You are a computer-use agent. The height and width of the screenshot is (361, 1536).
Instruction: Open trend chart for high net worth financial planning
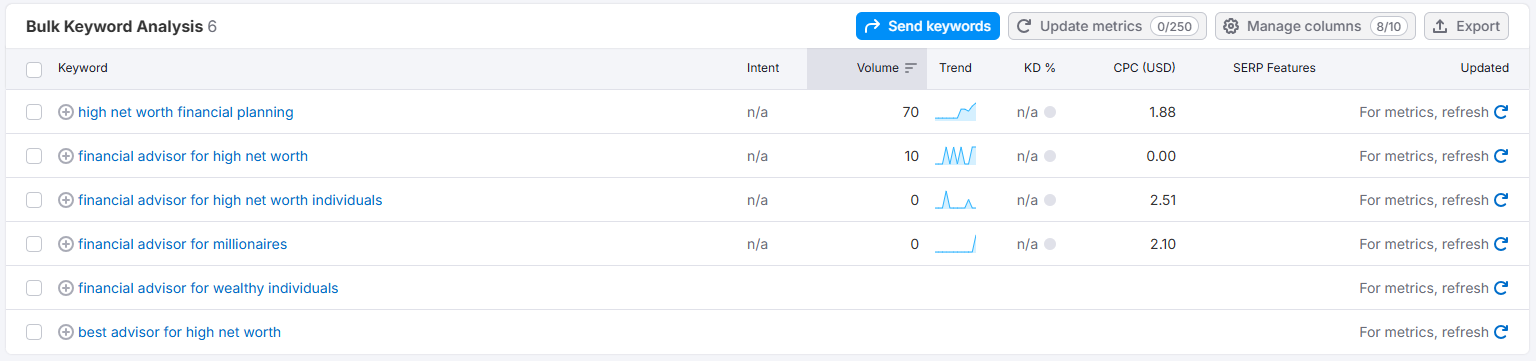[955, 112]
